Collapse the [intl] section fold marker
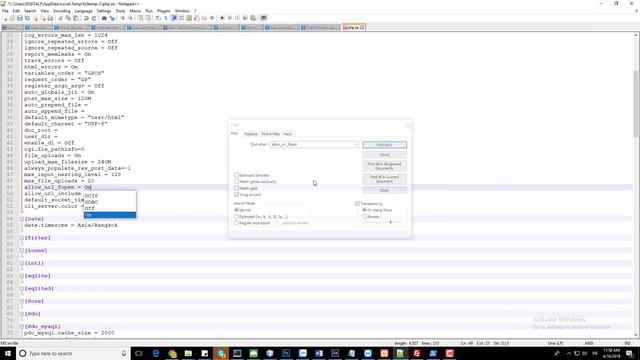This screenshot has height=360, width=640. coord(22,263)
